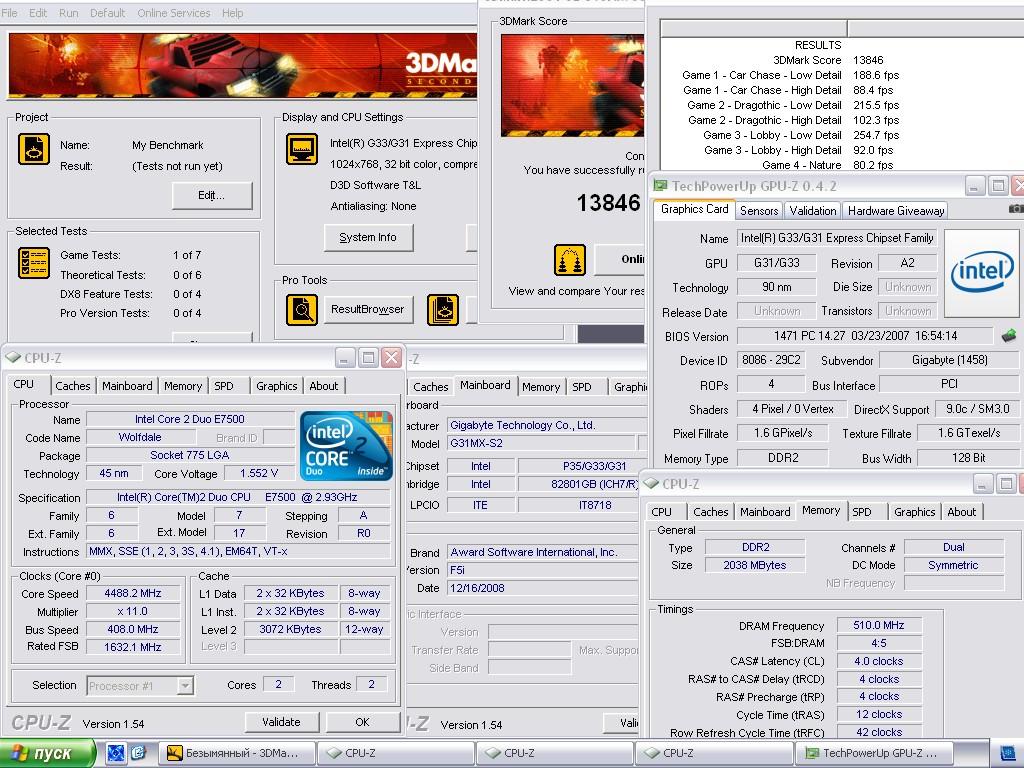Select Graphics tab in the Memory CPU-Z window

click(914, 512)
